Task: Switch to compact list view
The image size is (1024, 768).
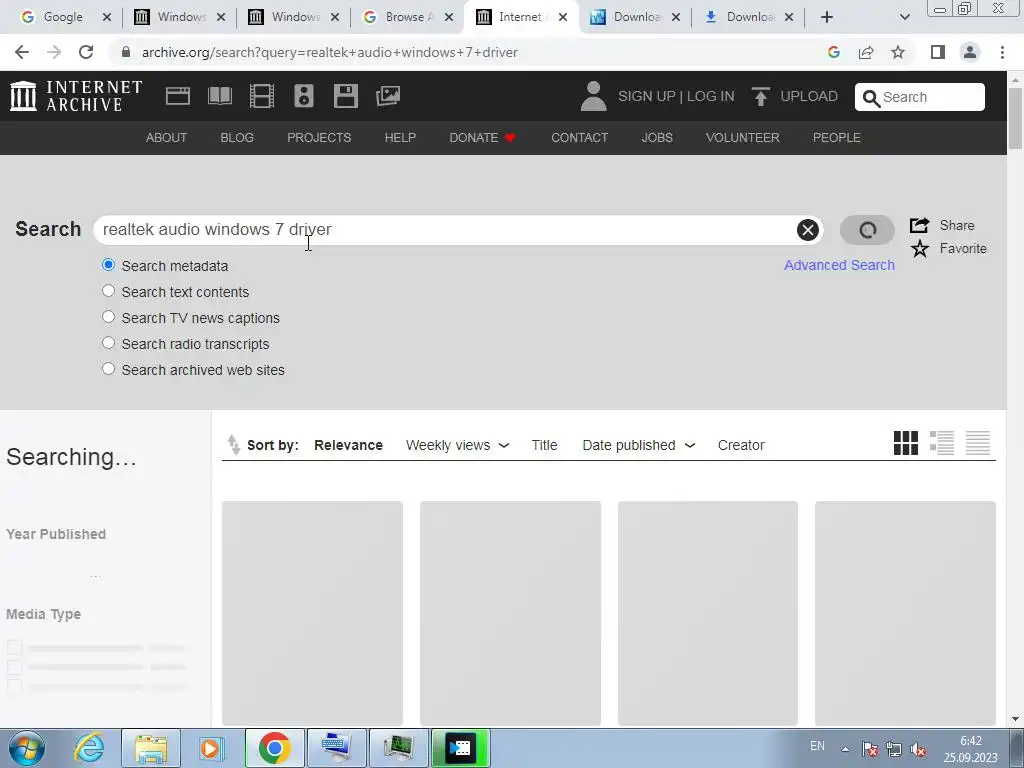Action: point(978,443)
